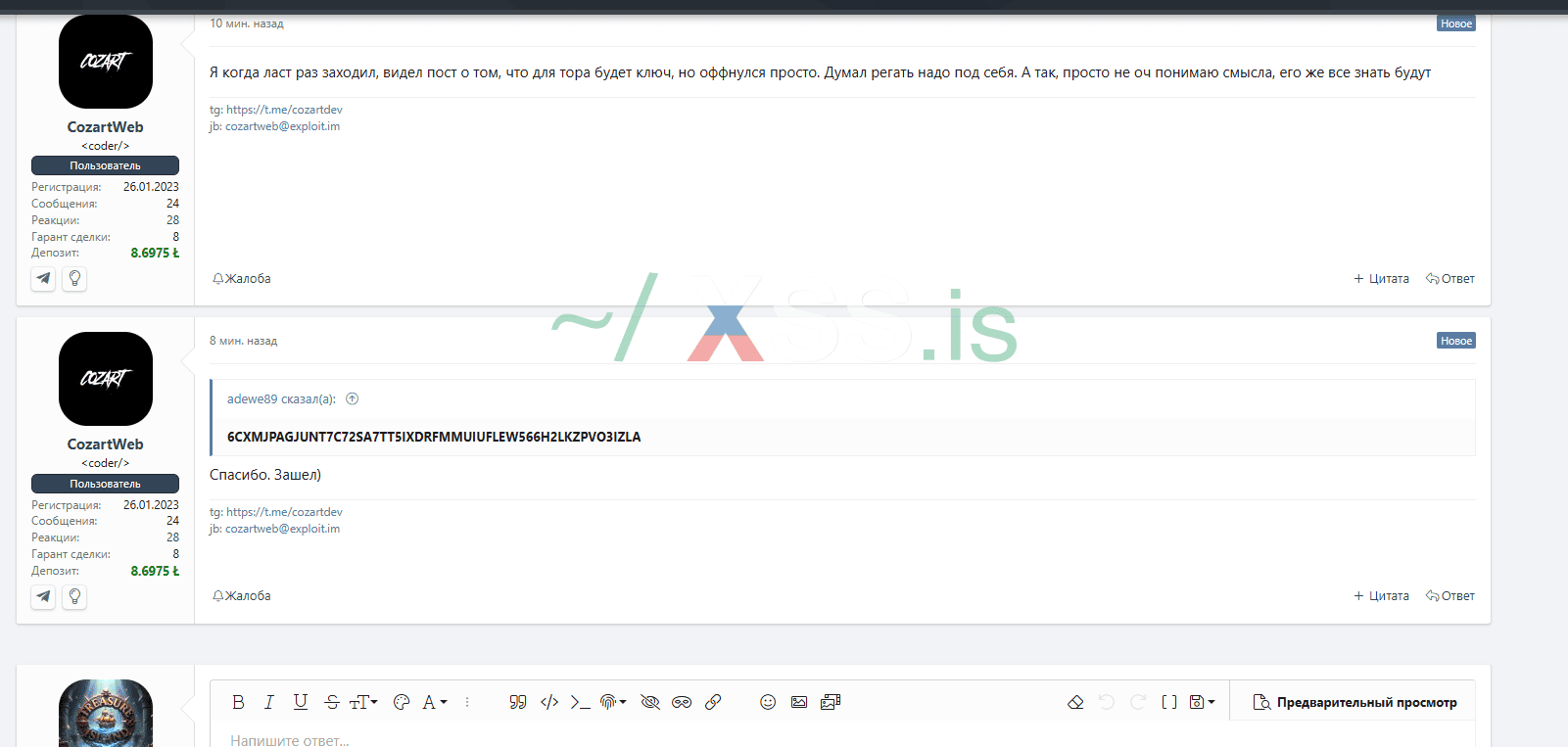Undo the last editor action
The width and height of the screenshot is (1568, 747).
(1107, 702)
